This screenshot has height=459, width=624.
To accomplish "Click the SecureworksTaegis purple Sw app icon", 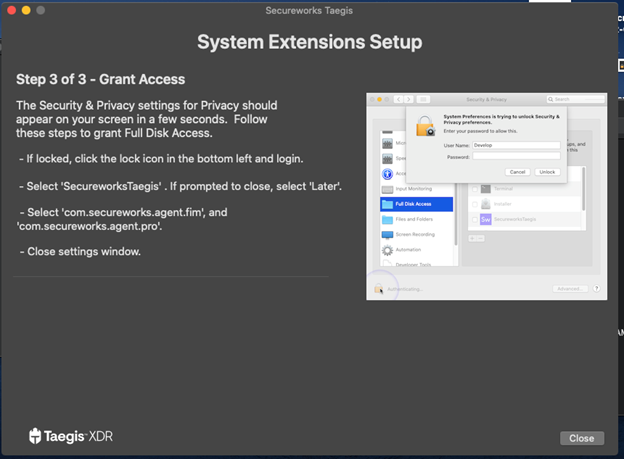I will click(486, 218).
